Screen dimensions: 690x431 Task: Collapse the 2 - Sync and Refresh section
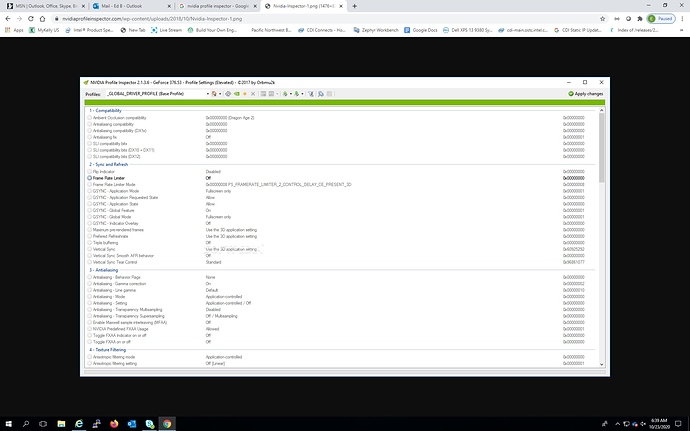[x=111, y=164]
